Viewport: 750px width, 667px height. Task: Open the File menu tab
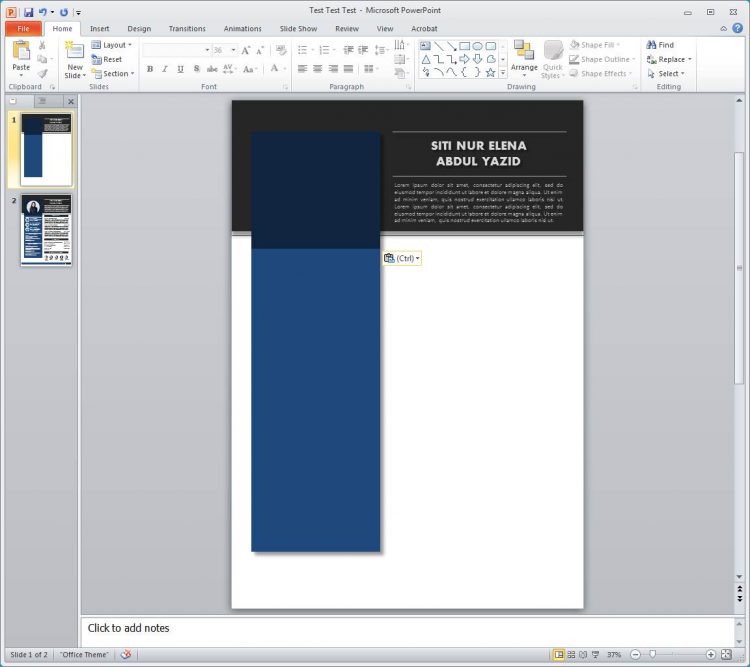click(22, 29)
